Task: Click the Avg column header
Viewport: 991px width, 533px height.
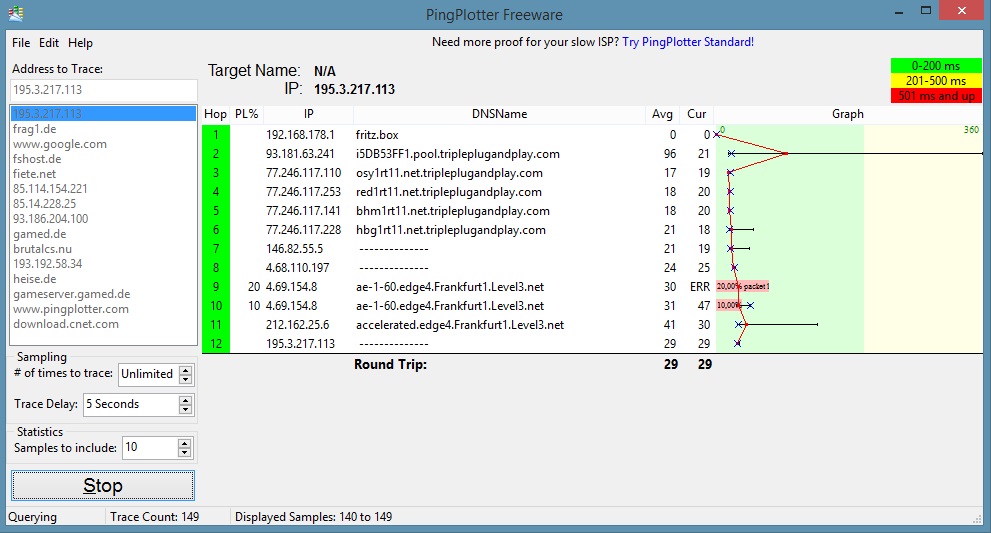Action: tap(662, 114)
